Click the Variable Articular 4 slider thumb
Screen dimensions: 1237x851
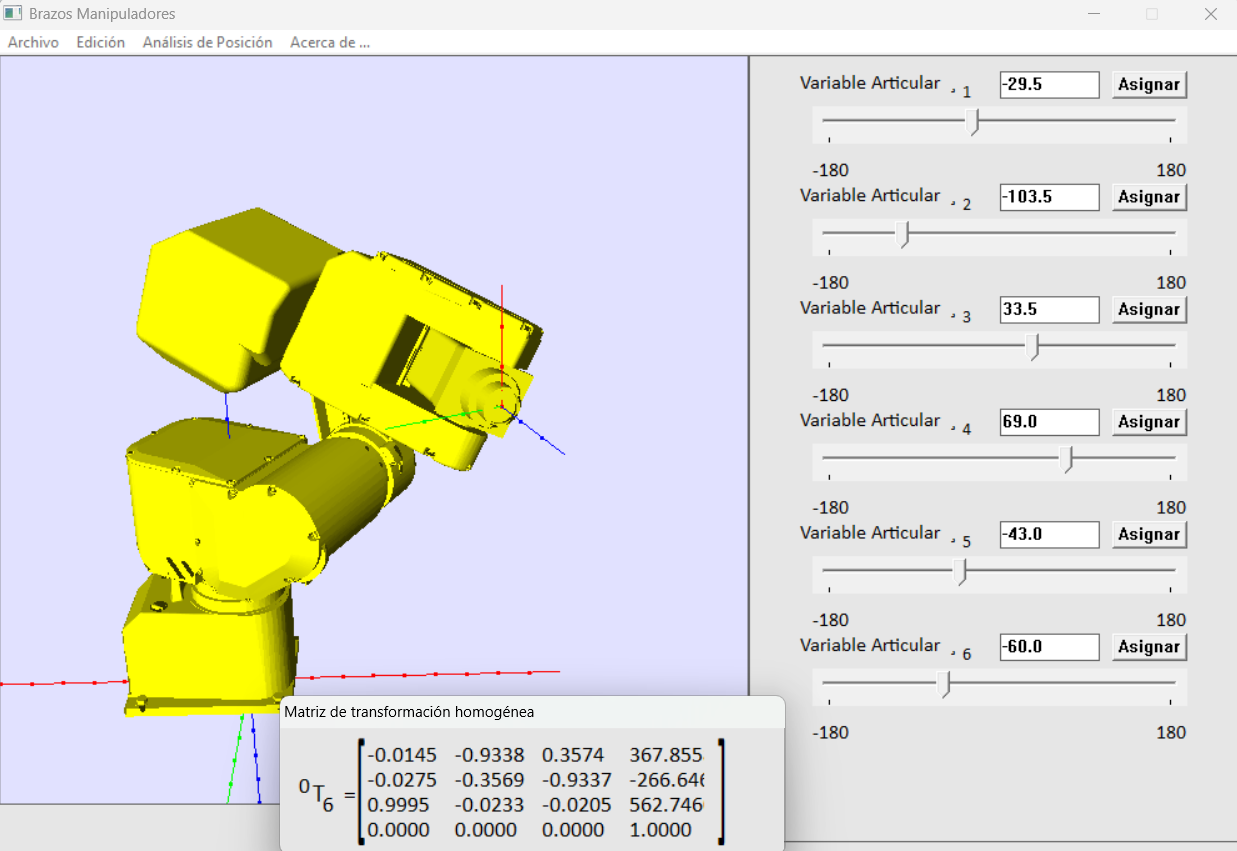tap(1067, 459)
